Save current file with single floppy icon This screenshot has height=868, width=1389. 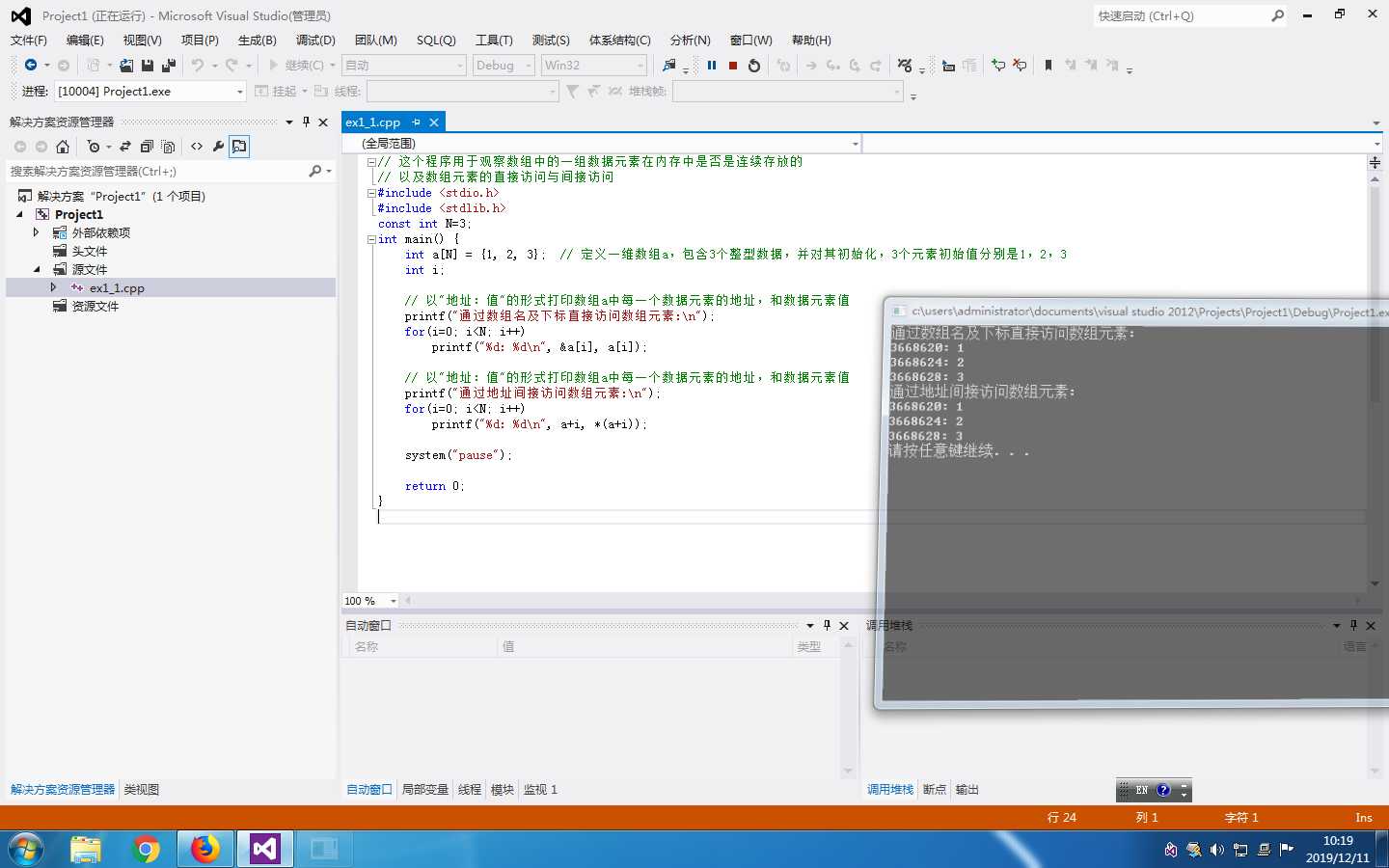[x=148, y=66]
